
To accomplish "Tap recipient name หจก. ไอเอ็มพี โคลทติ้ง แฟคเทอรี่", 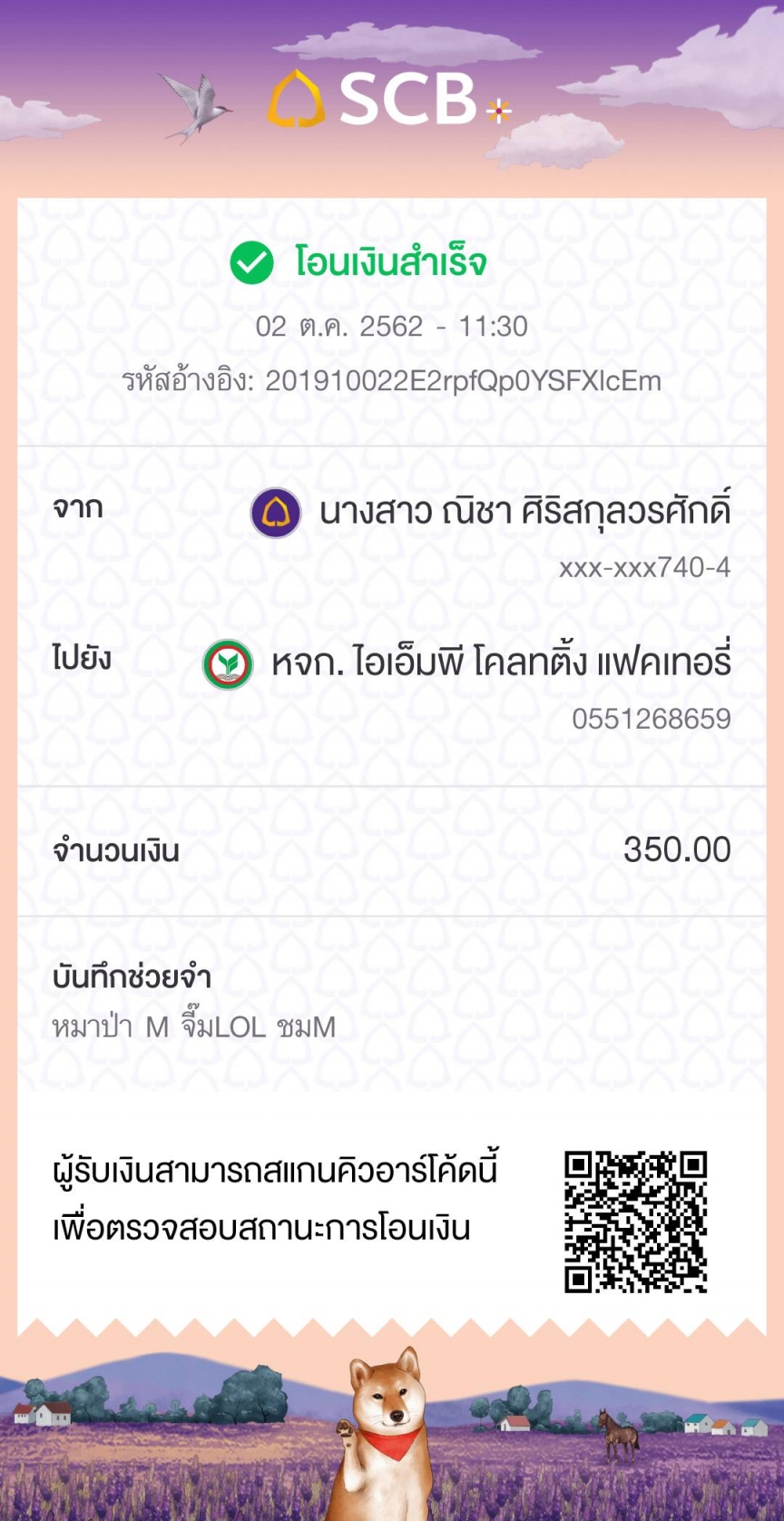I will tap(501, 663).
